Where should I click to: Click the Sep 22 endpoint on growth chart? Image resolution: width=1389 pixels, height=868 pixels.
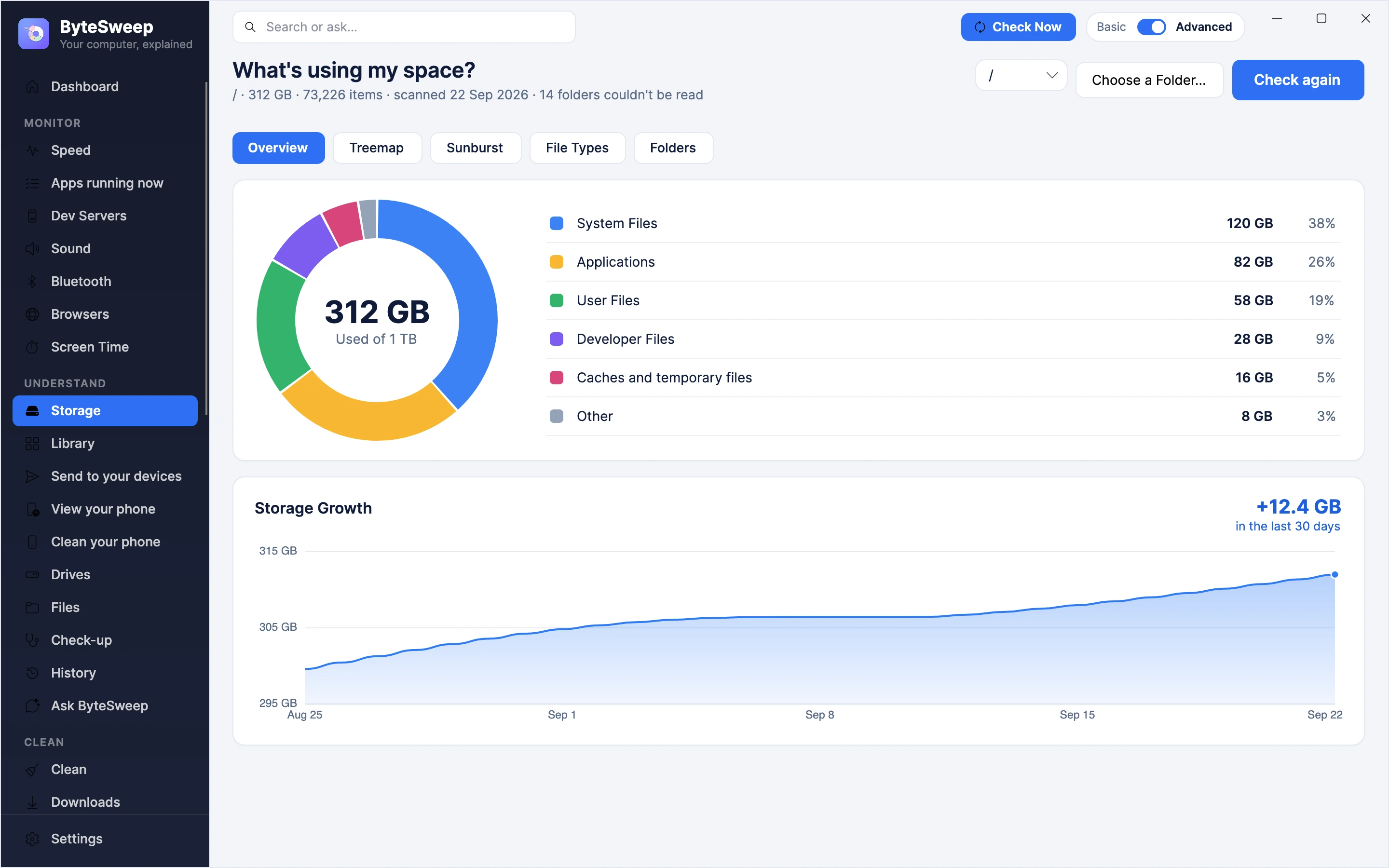pos(1335,574)
